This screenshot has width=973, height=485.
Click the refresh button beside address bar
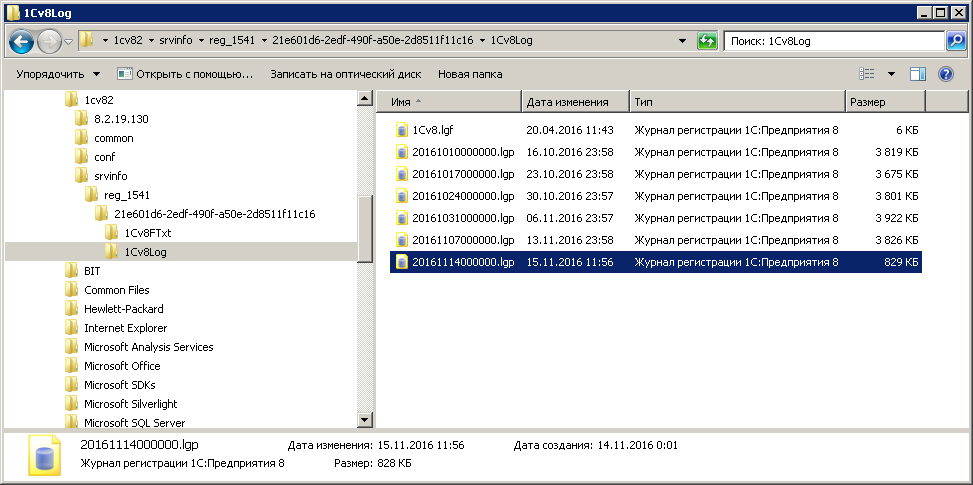707,41
